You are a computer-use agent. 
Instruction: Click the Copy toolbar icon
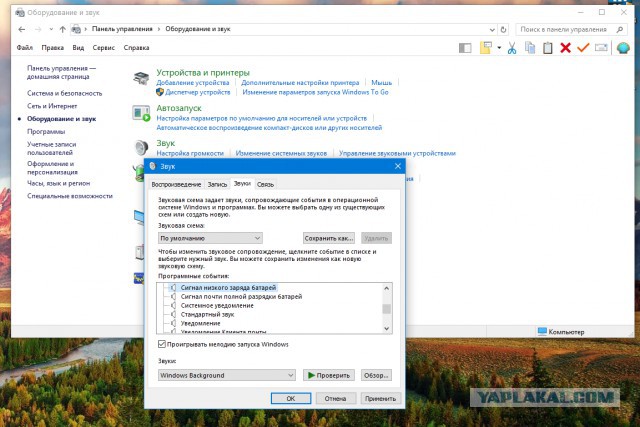coord(530,48)
